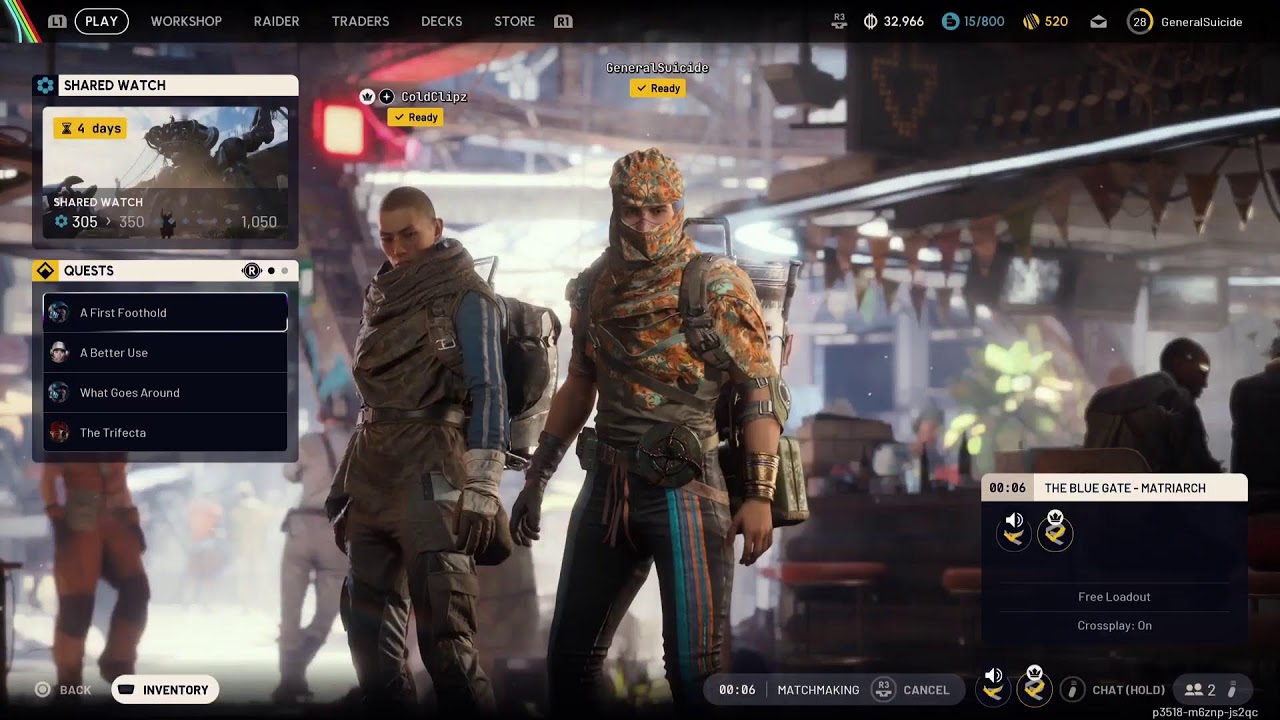The image size is (1280, 720).
Task: Click the R1 bumper icon after STORE
Action: pos(563,21)
